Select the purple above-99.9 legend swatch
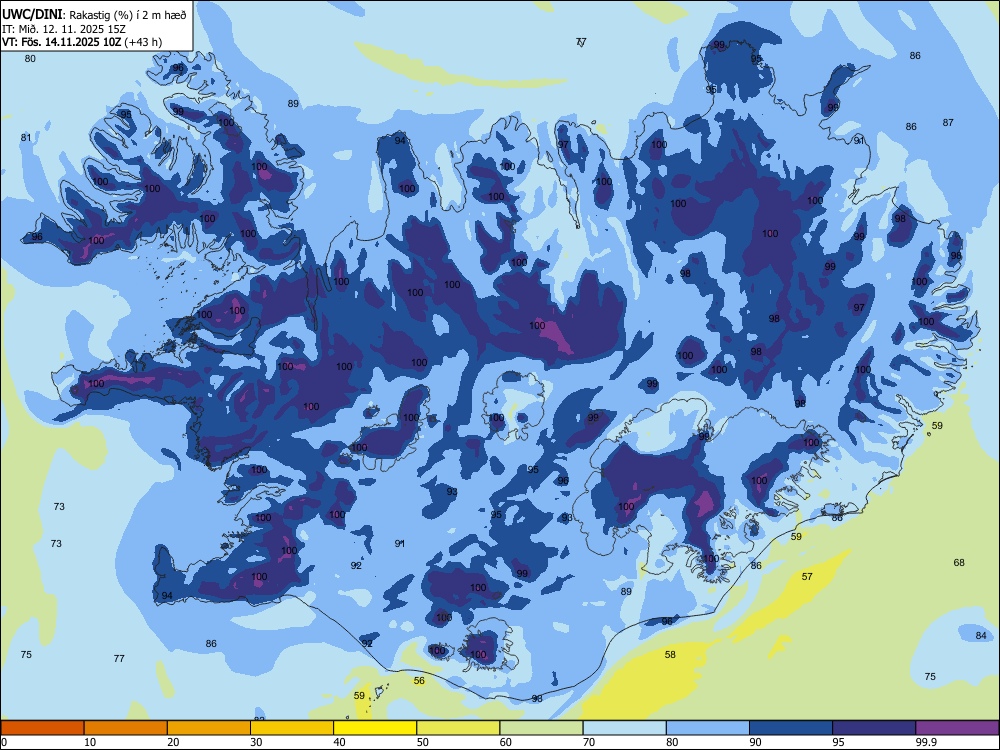This screenshot has height=750, width=1000. tap(957, 728)
